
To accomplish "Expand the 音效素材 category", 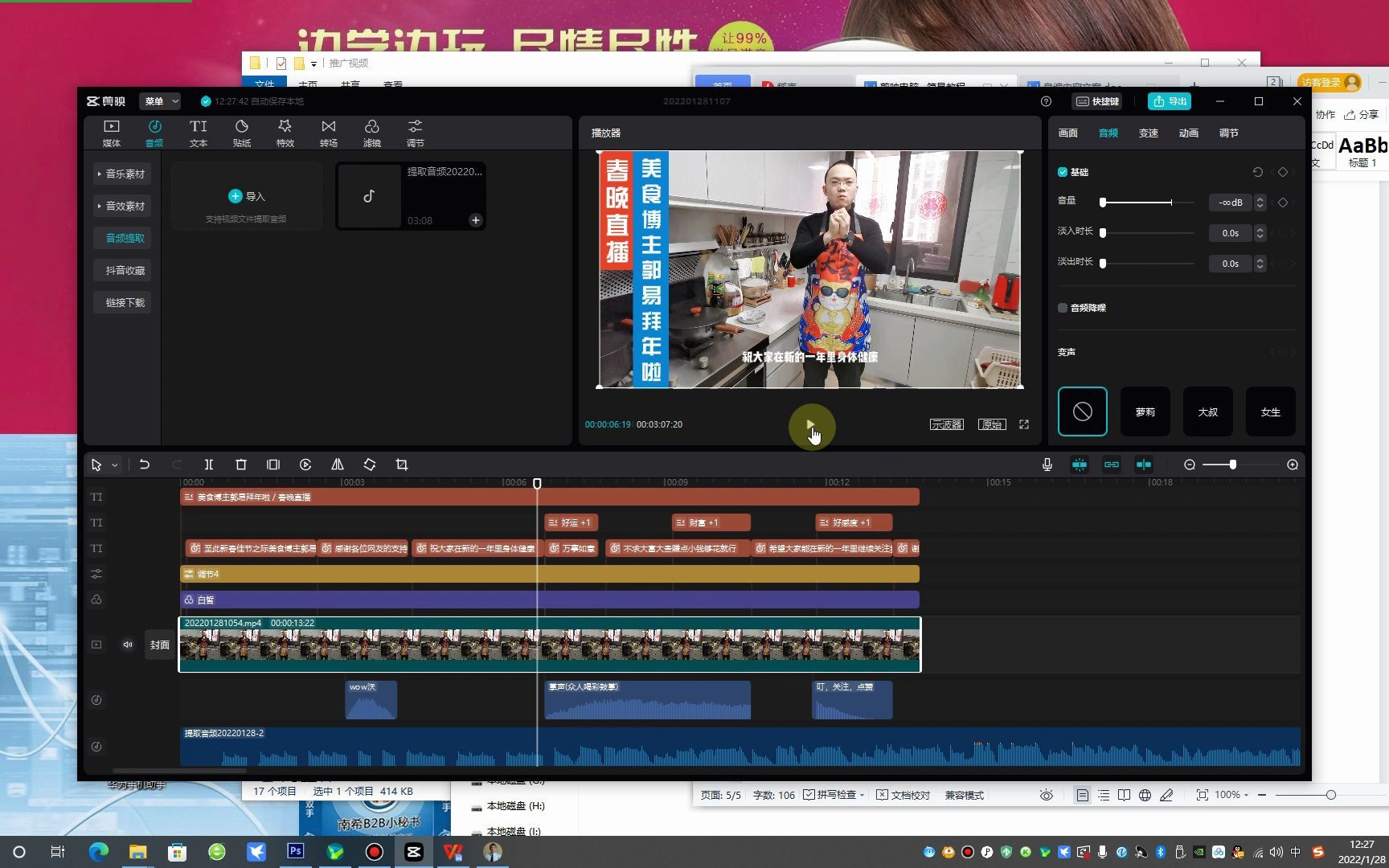I will (121, 206).
